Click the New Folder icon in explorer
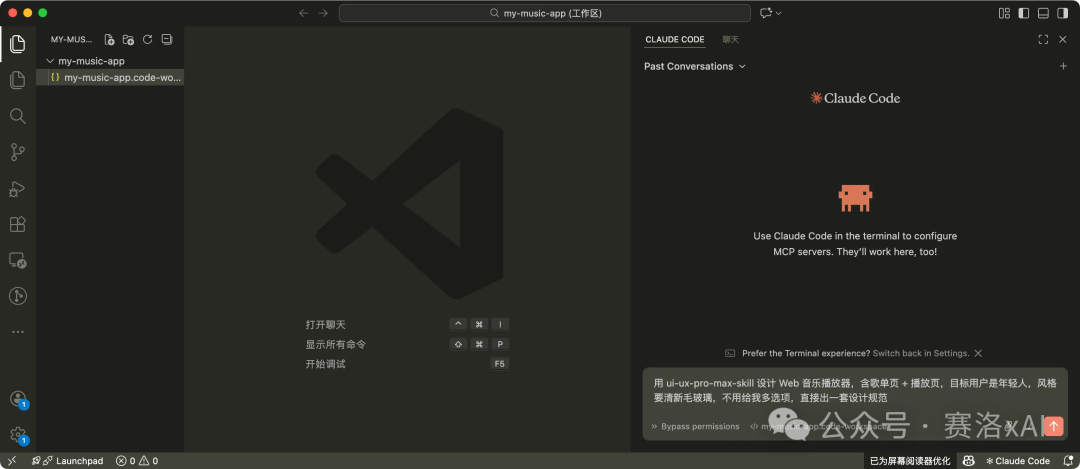Image resolution: width=1080 pixels, height=469 pixels. coord(128,40)
